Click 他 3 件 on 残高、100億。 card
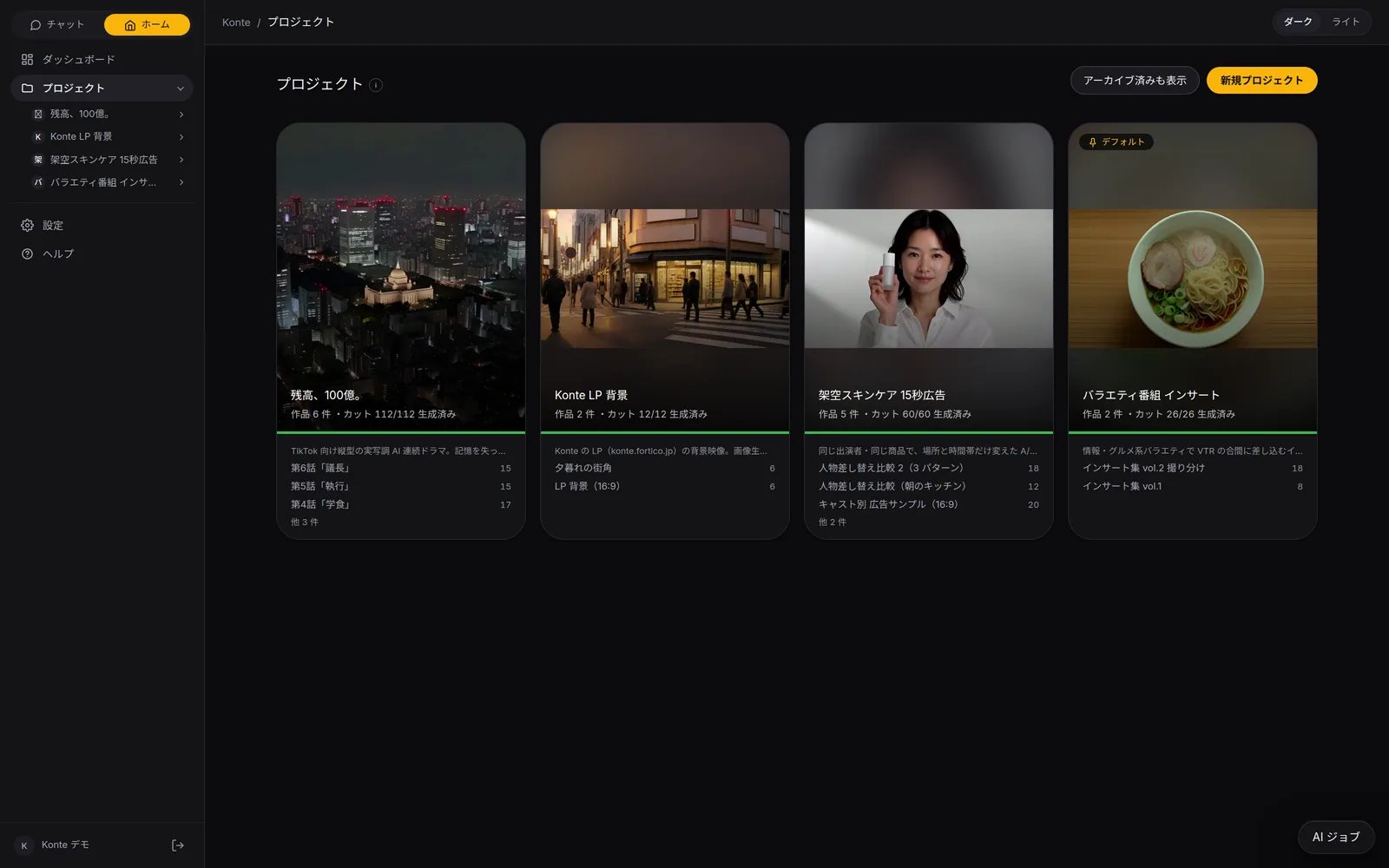1389x868 pixels. (305, 523)
